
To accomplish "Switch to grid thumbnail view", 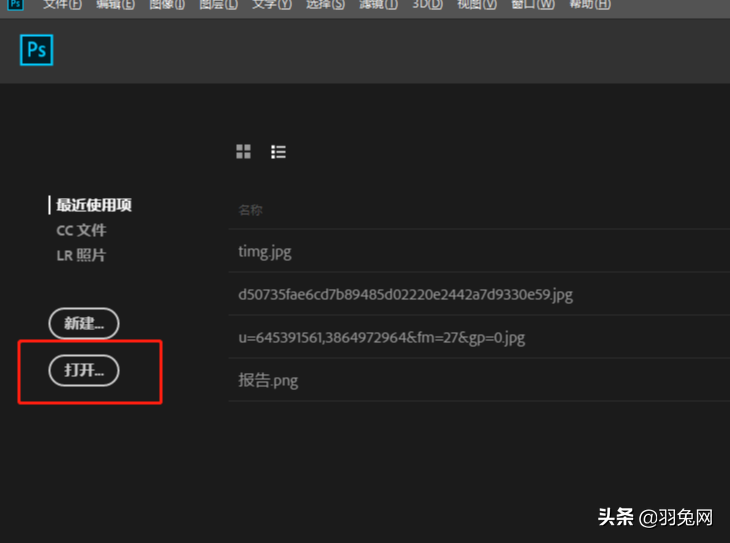I will tap(243, 151).
